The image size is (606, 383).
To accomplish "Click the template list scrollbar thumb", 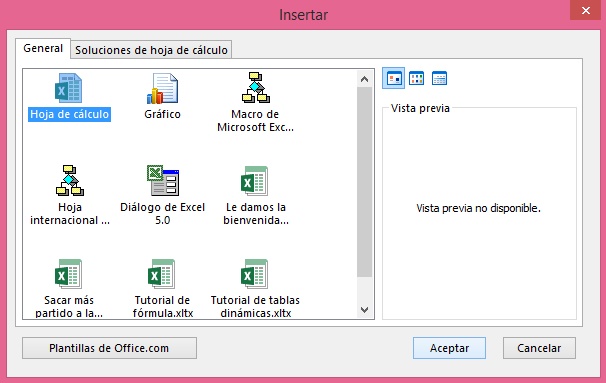I will pos(364,182).
